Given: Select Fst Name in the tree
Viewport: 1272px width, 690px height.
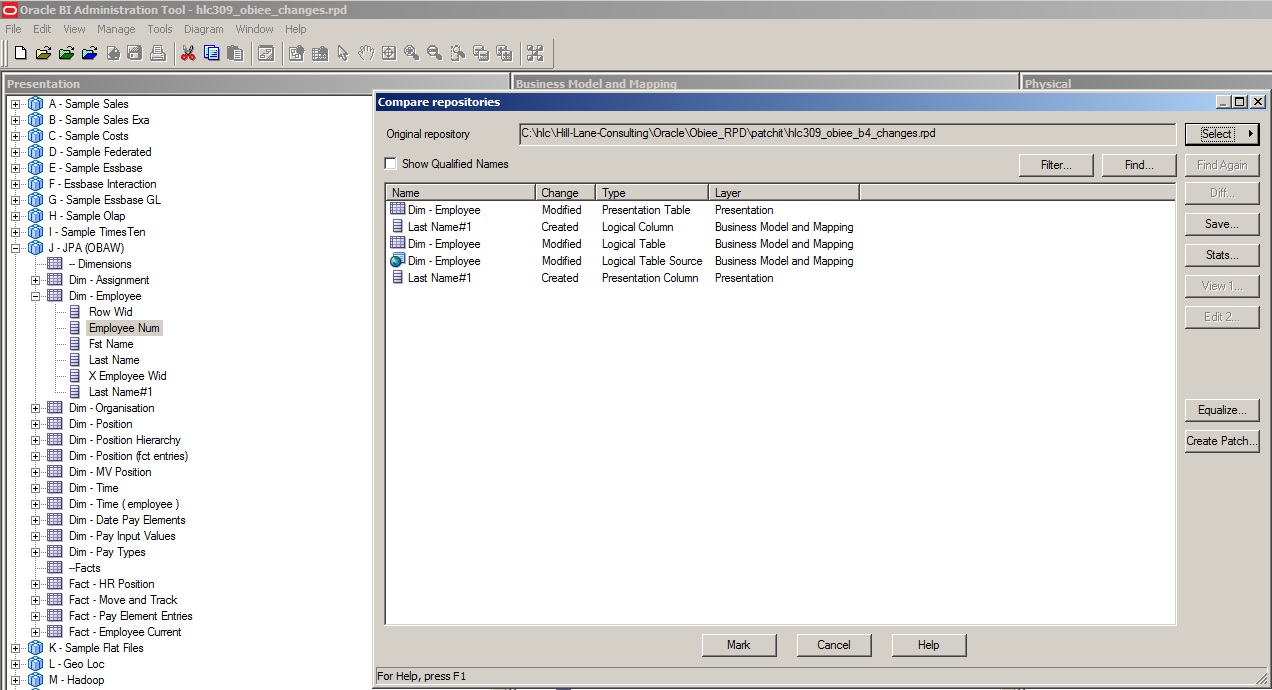Looking at the screenshot, I should (x=111, y=344).
